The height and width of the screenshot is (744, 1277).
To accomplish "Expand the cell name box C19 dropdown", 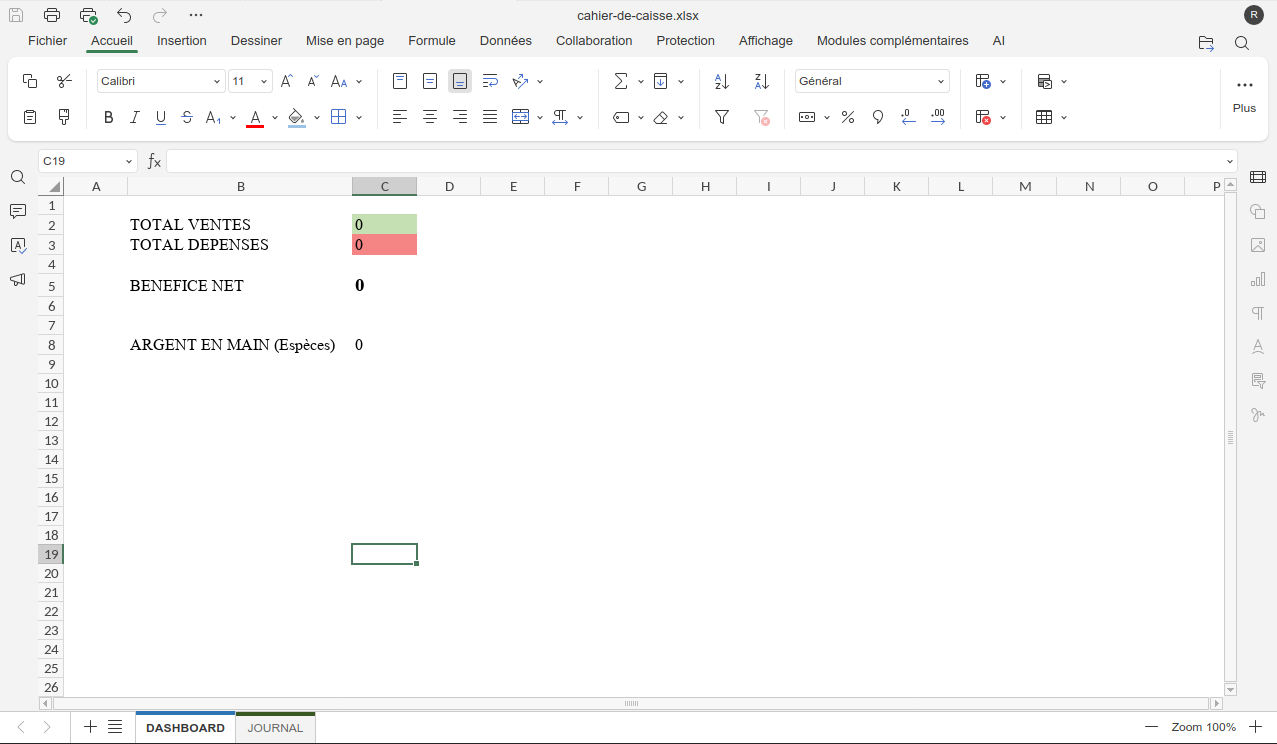I will click(x=129, y=161).
